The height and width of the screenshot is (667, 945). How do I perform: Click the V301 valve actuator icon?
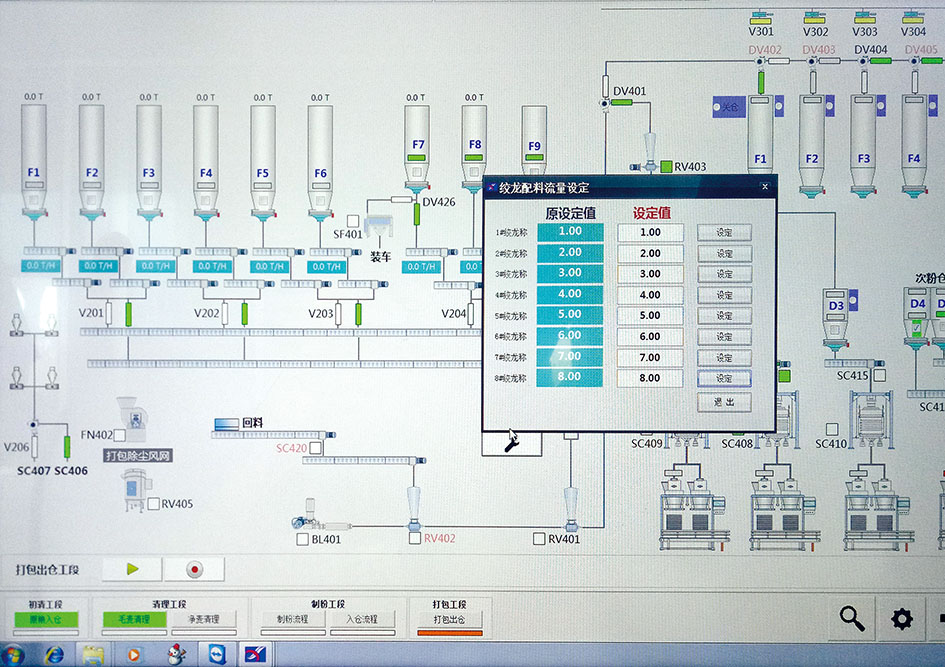[762, 17]
